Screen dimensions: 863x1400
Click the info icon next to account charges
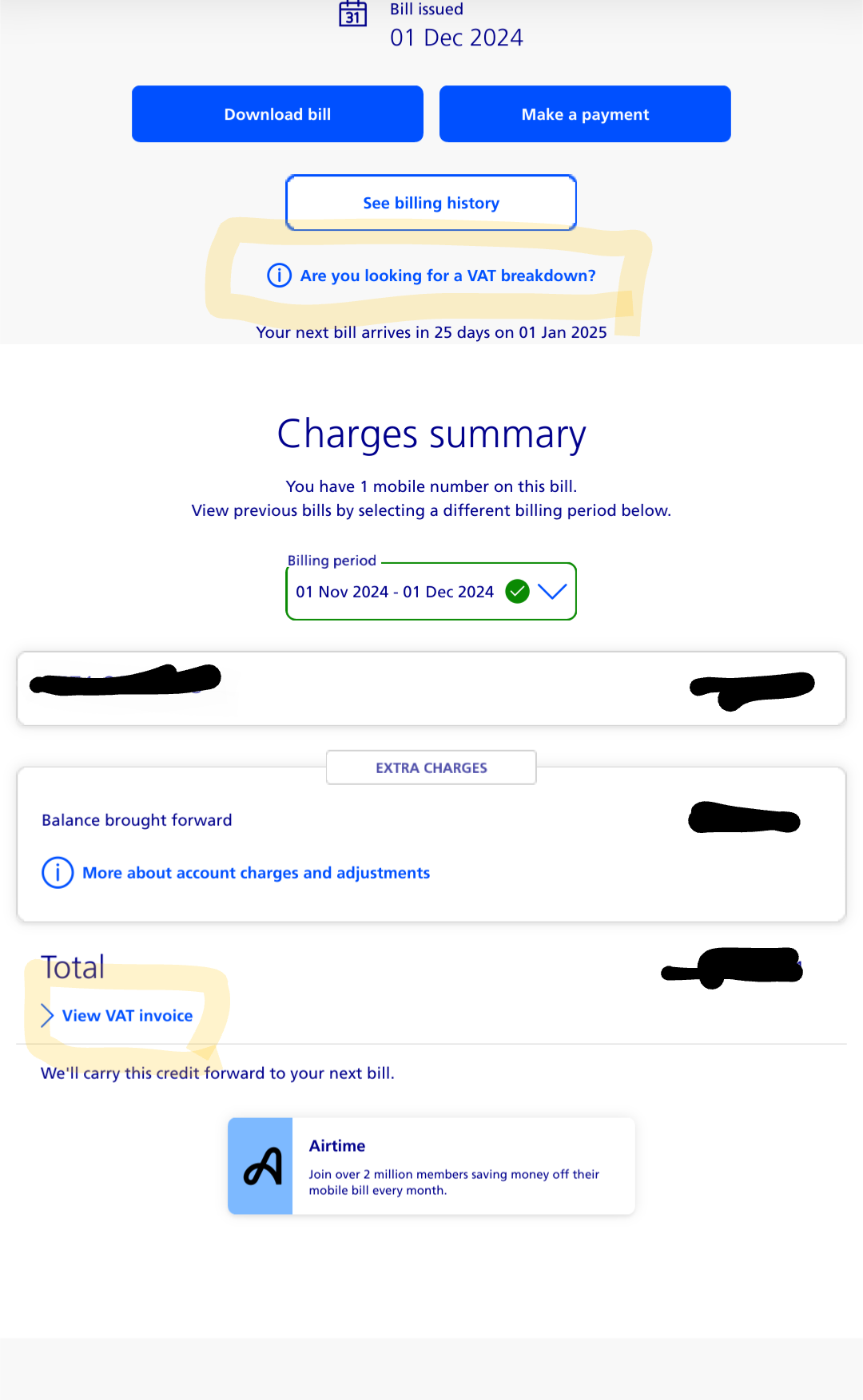(x=57, y=873)
